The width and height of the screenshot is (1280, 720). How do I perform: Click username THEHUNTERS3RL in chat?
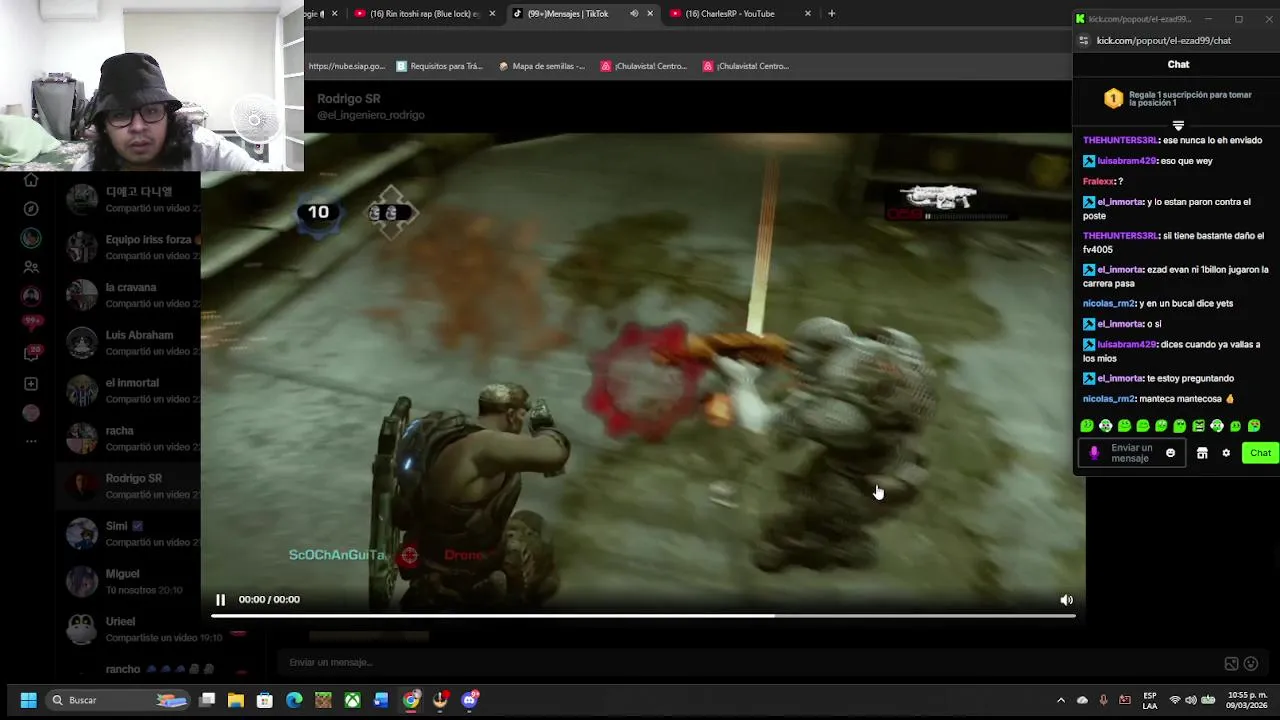point(1120,140)
